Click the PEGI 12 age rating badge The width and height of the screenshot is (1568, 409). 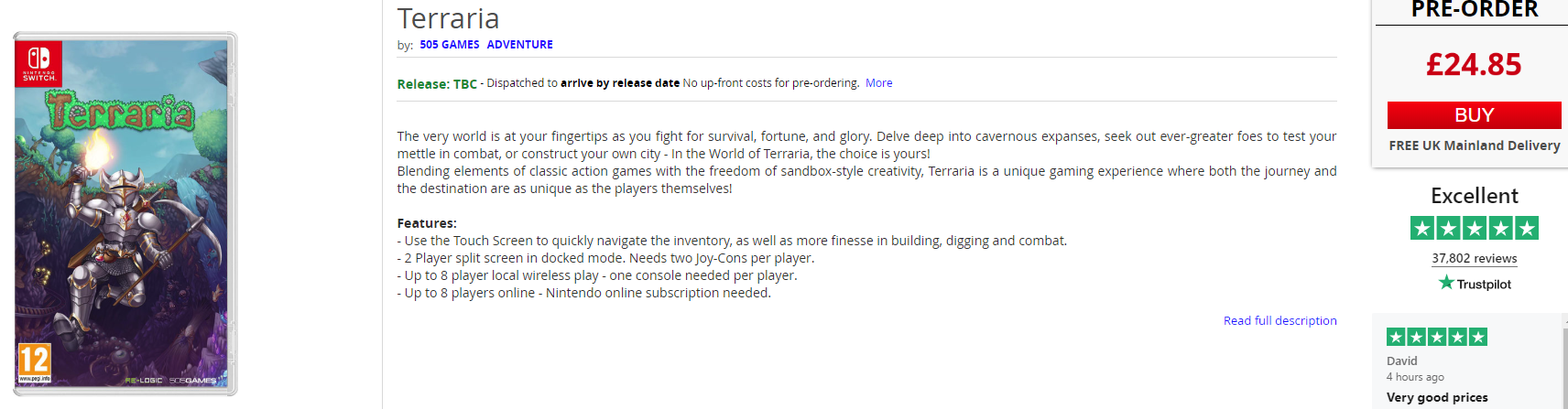[x=35, y=362]
